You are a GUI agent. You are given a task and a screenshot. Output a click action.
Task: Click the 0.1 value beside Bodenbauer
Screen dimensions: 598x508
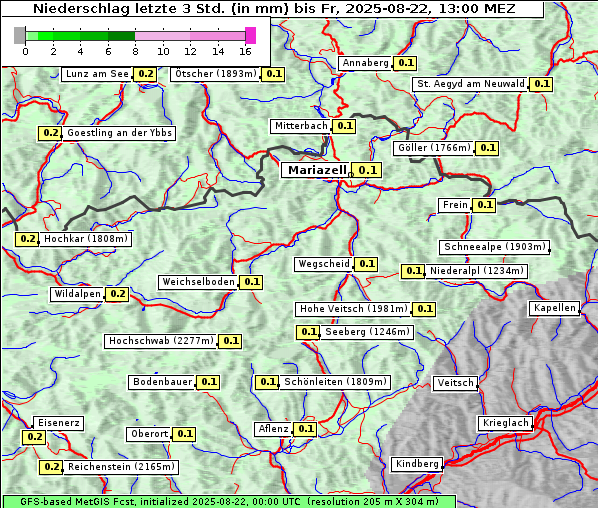[x=209, y=382]
